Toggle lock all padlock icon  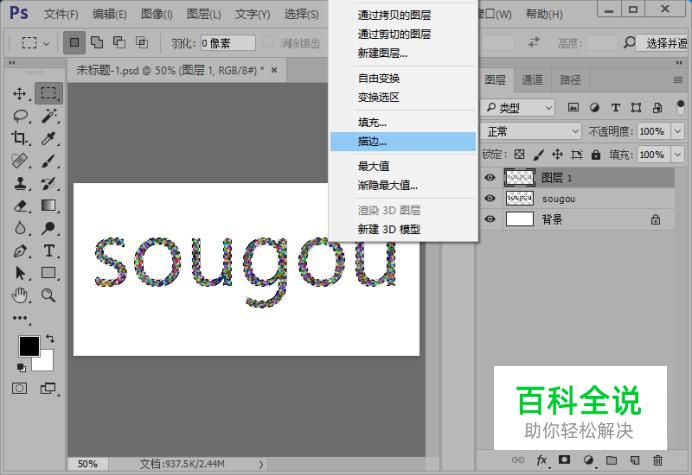pyautogui.click(x=596, y=154)
